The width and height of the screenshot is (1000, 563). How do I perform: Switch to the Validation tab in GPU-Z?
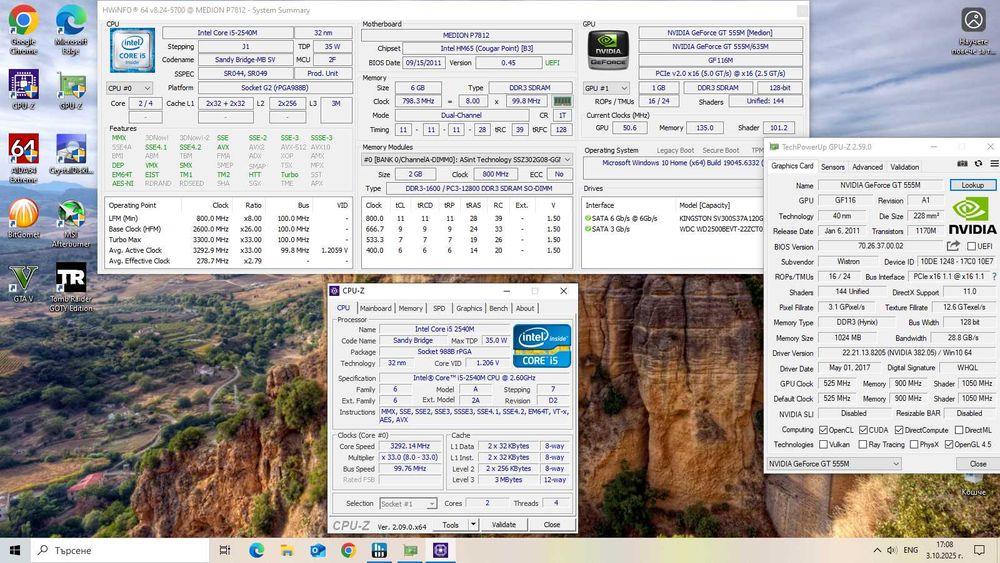tap(904, 166)
